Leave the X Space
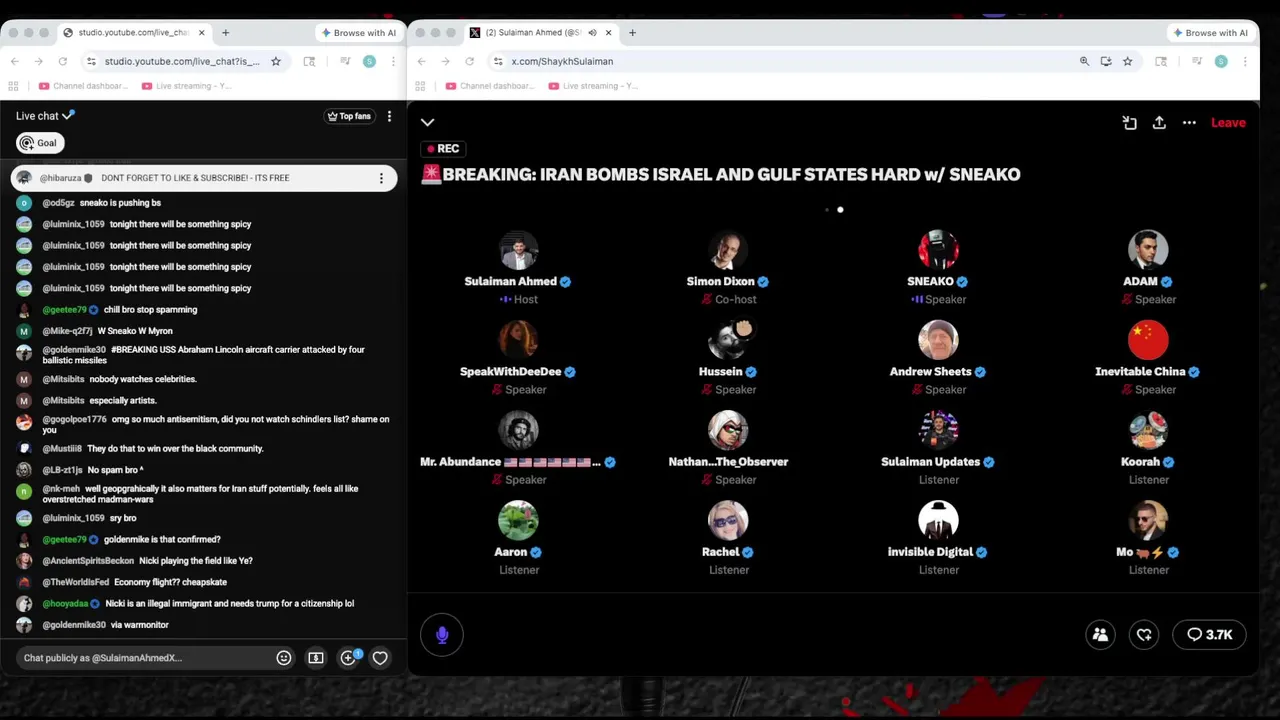The width and height of the screenshot is (1280, 720). point(1228,123)
